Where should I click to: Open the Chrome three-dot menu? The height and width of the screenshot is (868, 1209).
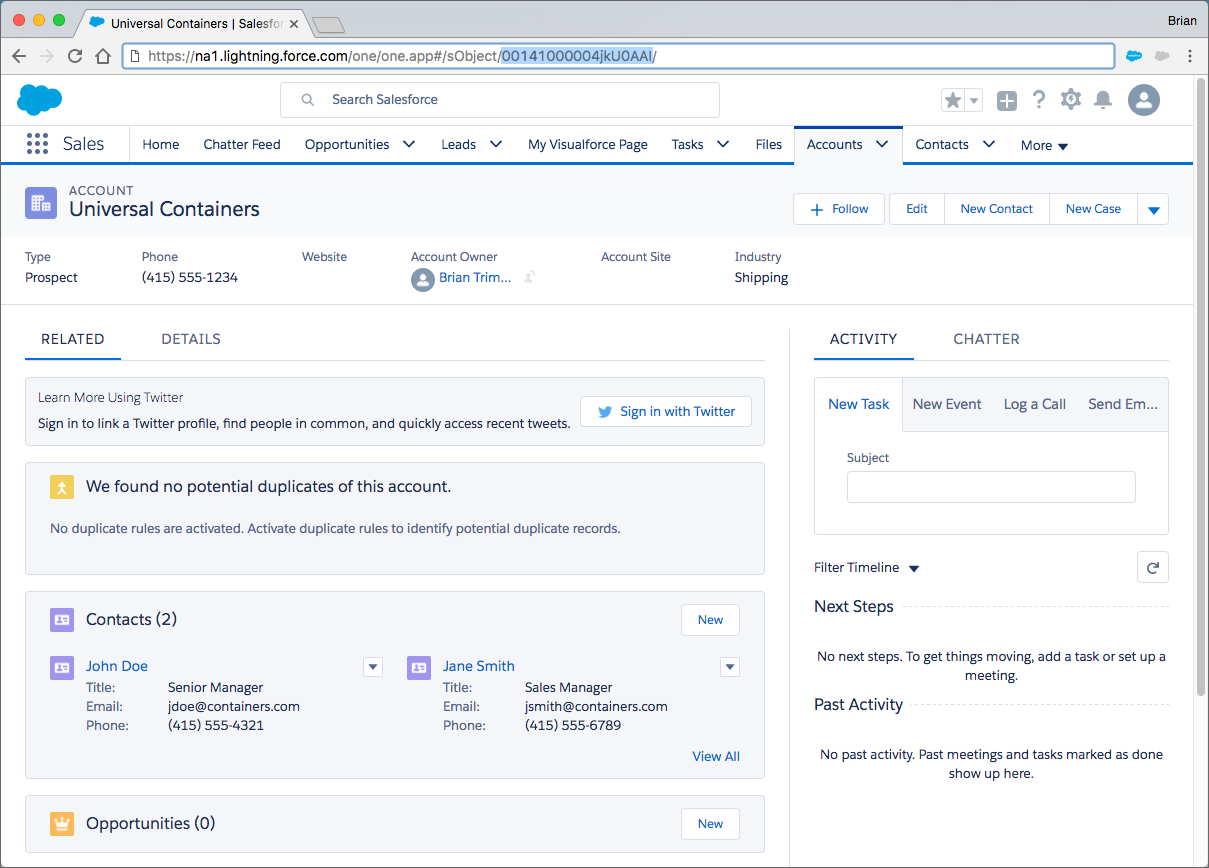(x=1190, y=56)
